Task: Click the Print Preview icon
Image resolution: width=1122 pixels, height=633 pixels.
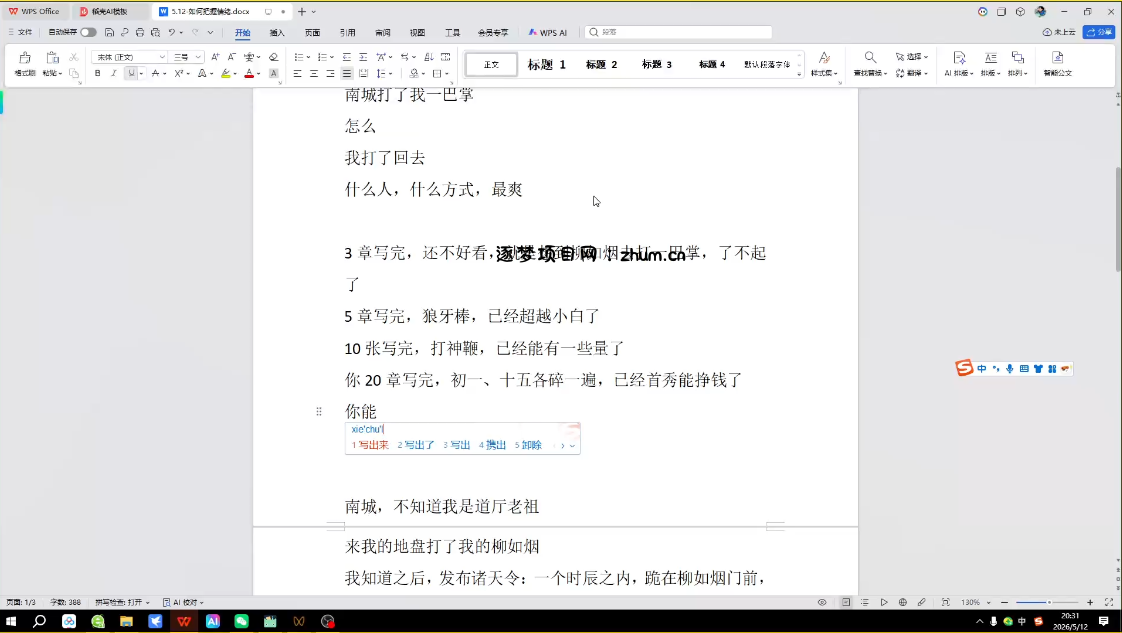Action: [155, 32]
